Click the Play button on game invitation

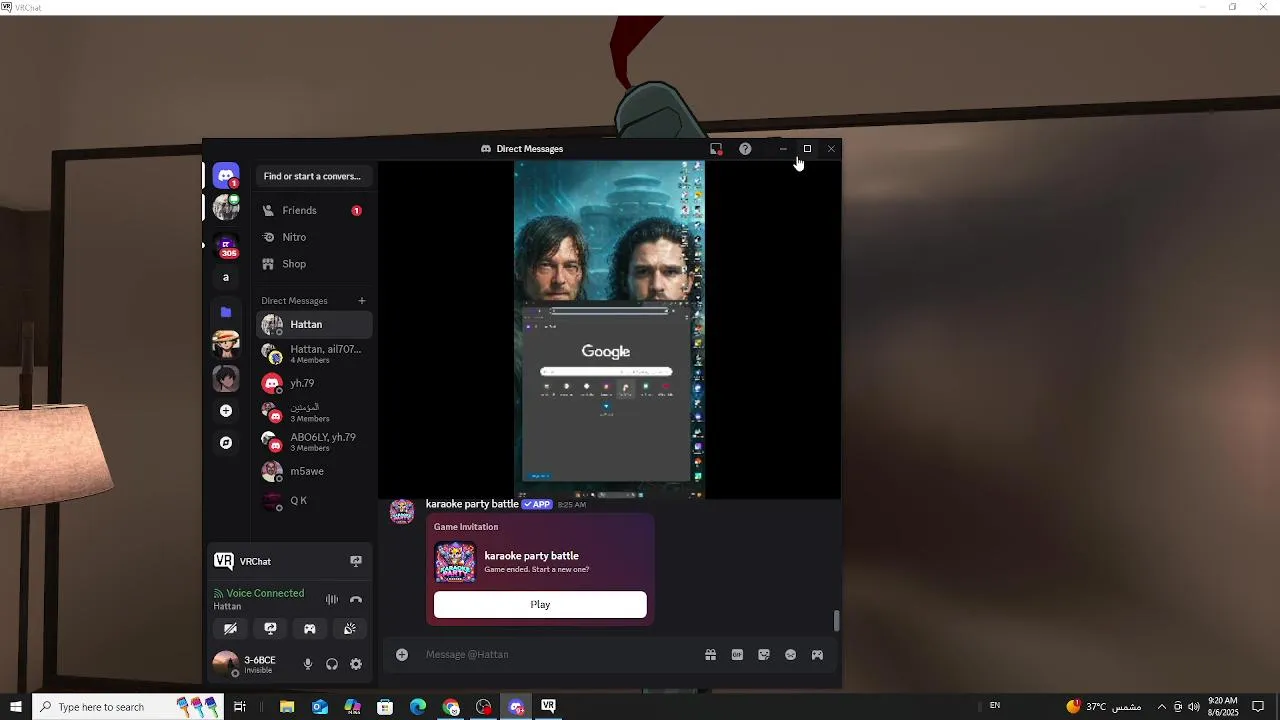pos(540,604)
